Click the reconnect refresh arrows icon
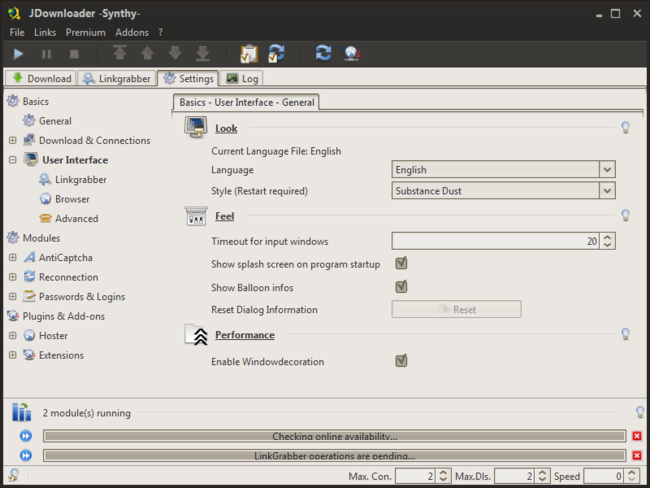This screenshot has width=650, height=488. point(323,53)
